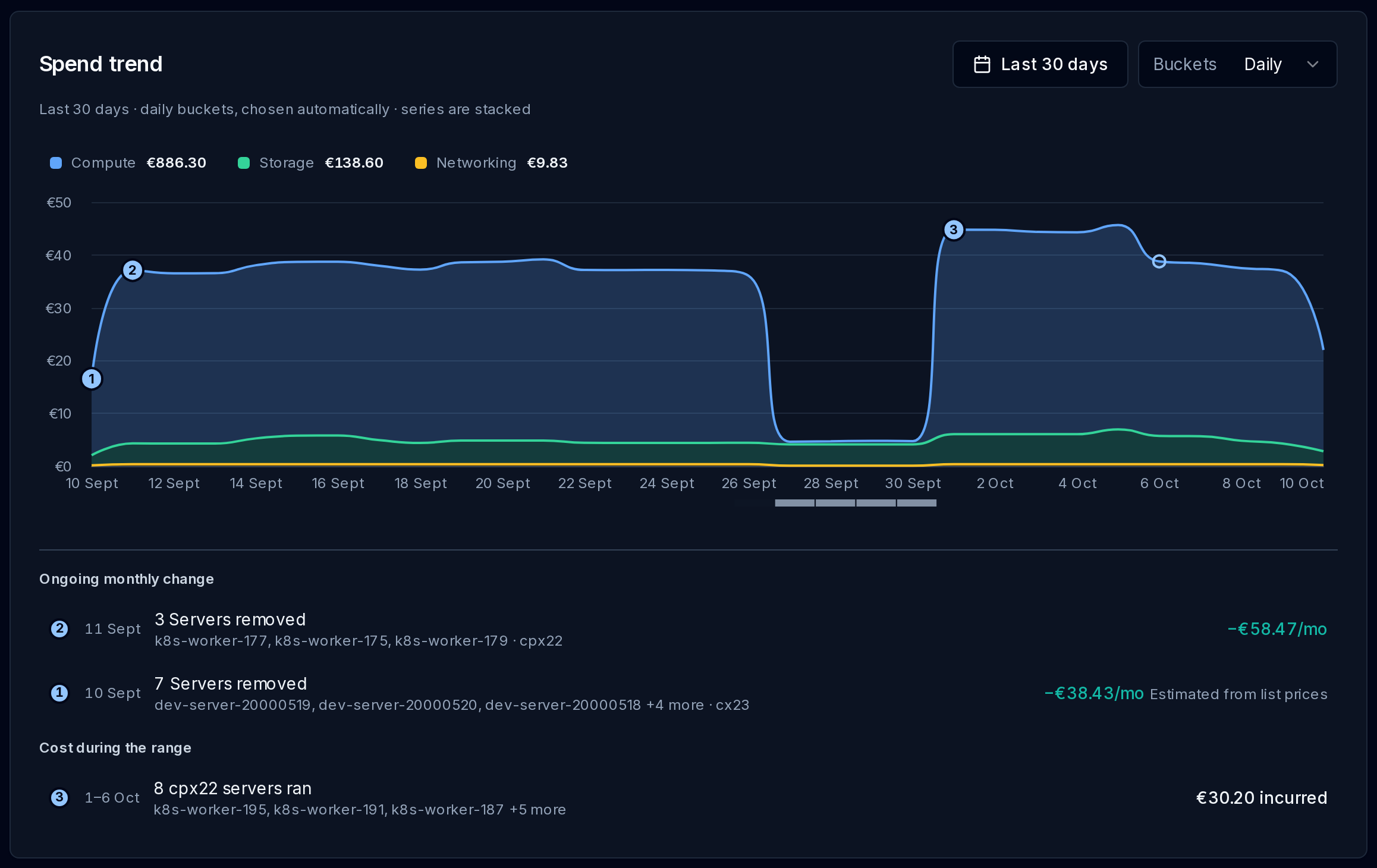The height and width of the screenshot is (868, 1377).
Task: Click the €30.20 incurred amount
Action: [1262, 798]
